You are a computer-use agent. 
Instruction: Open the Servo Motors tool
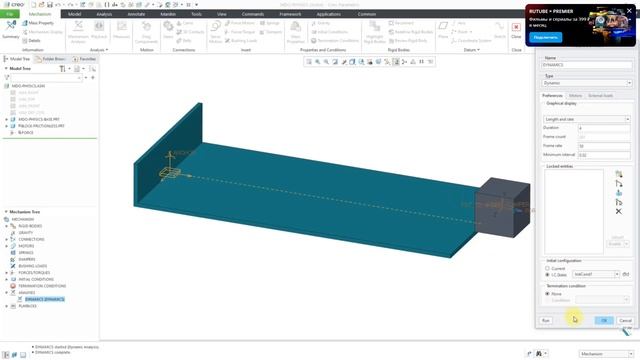pyautogui.click(x=215, y=32)
